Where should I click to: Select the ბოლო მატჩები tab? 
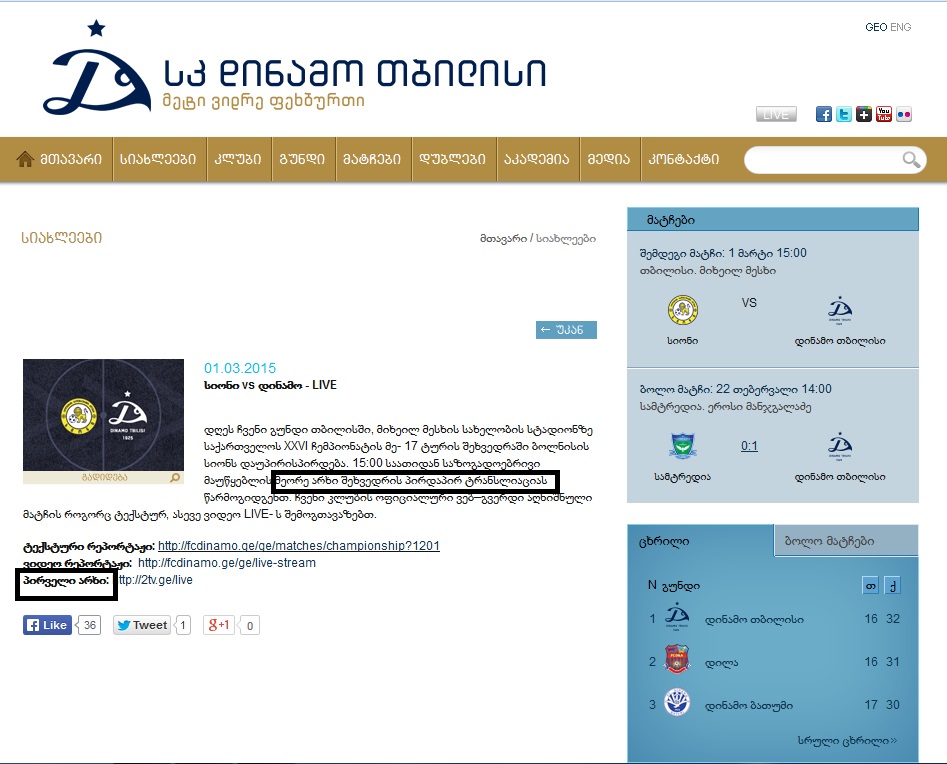click(x=847, y=541)
